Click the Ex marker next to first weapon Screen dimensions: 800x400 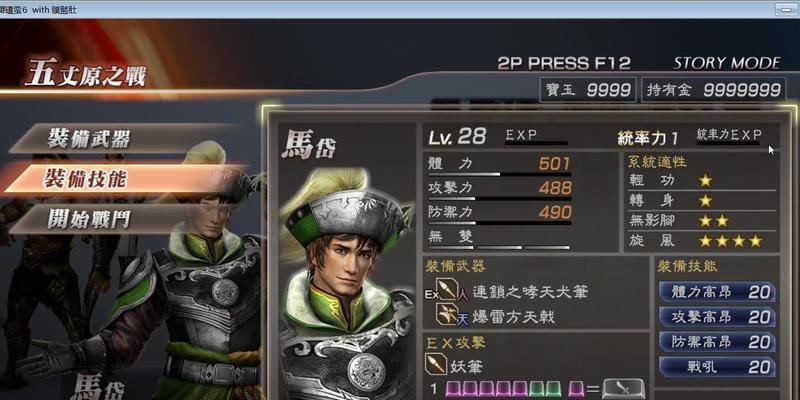tap(431, 294)
